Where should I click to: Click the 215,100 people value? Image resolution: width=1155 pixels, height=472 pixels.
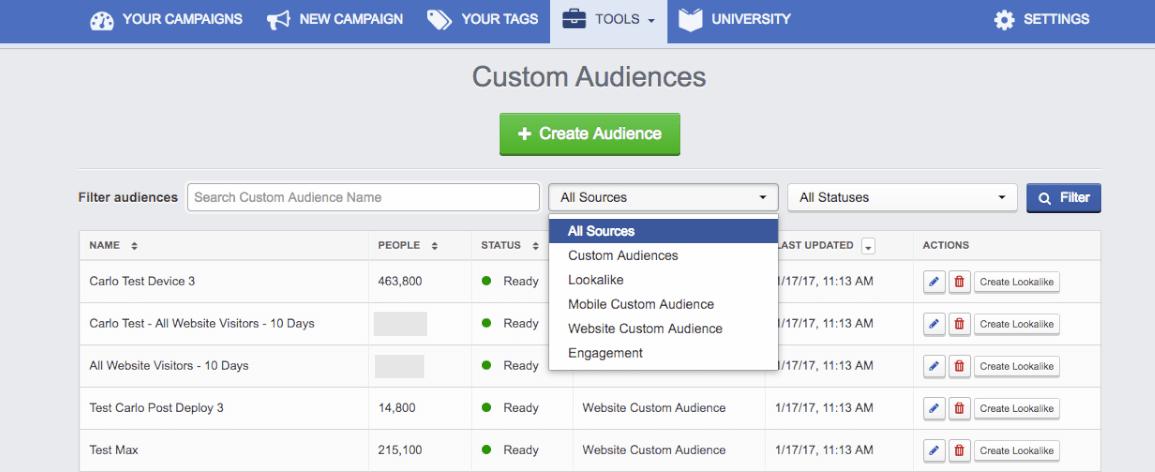coord(400,450)
